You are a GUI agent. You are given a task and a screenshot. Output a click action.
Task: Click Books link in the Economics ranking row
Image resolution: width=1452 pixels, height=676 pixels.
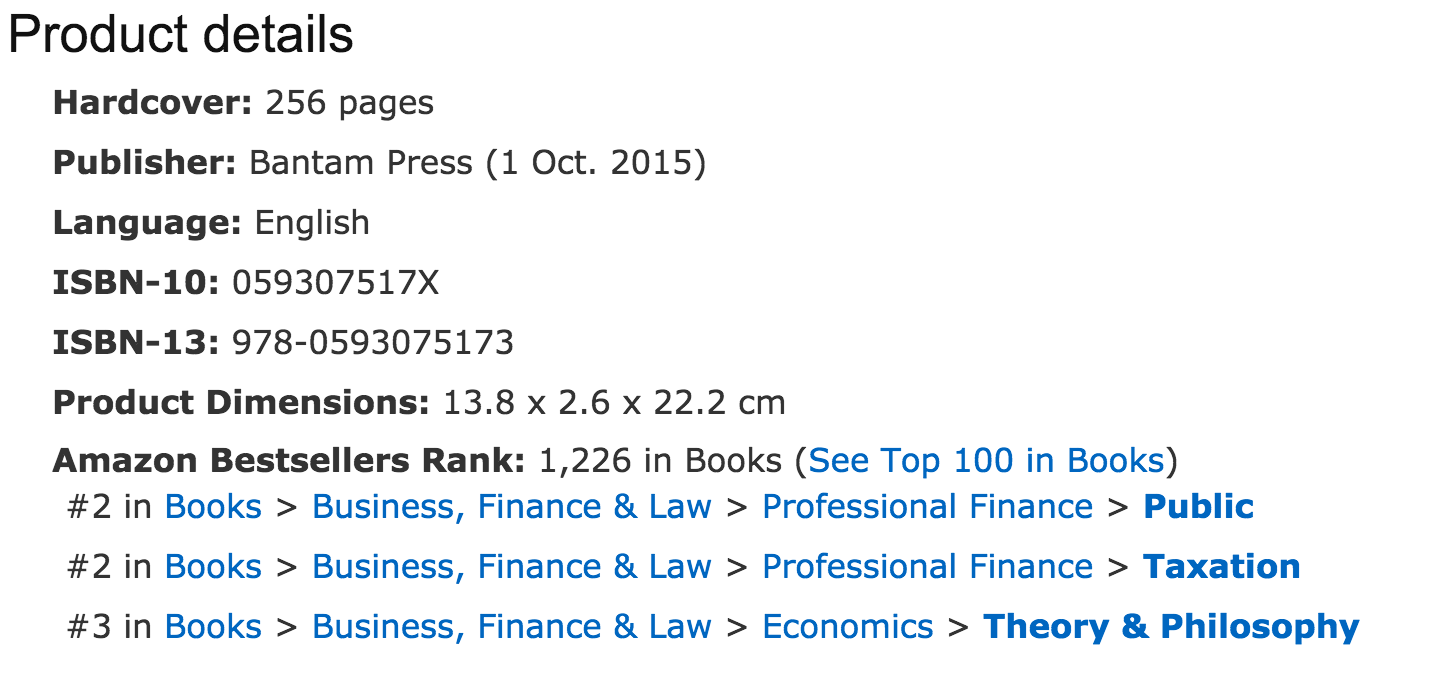213,627
